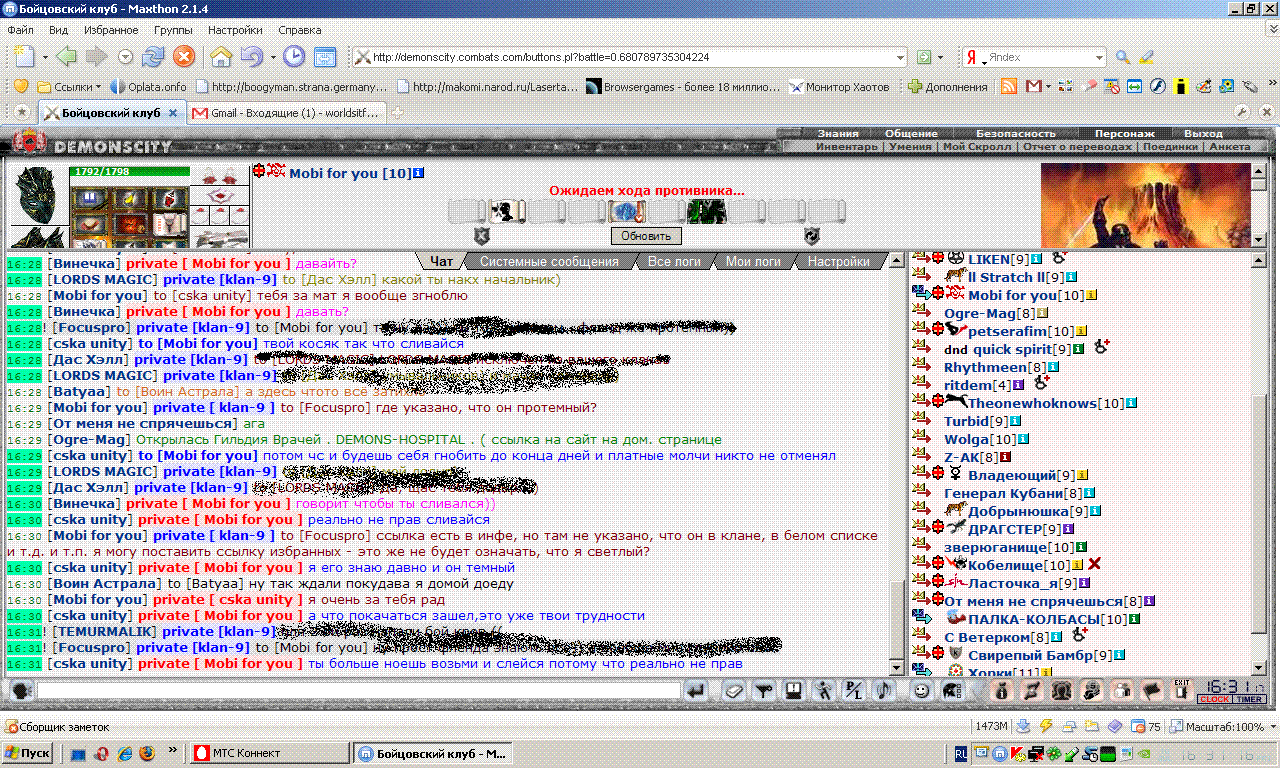Click the EXIT door icon
Viewport: 1280px width, 768px height.
pyautogui.click(x=1182, y=689)
